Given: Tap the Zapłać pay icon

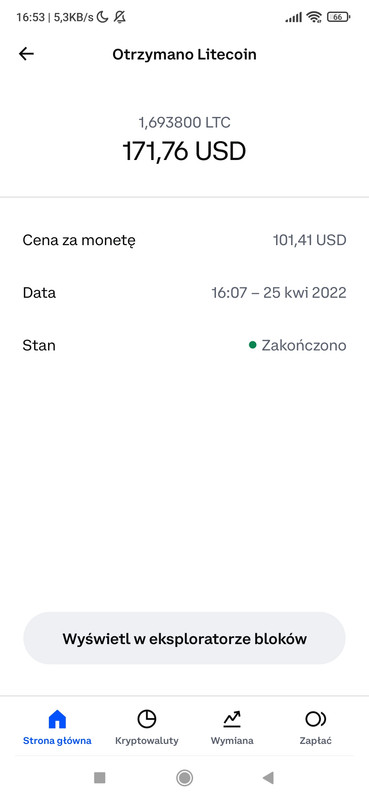Looking at the screenshot, I should (x=315, y=719).
